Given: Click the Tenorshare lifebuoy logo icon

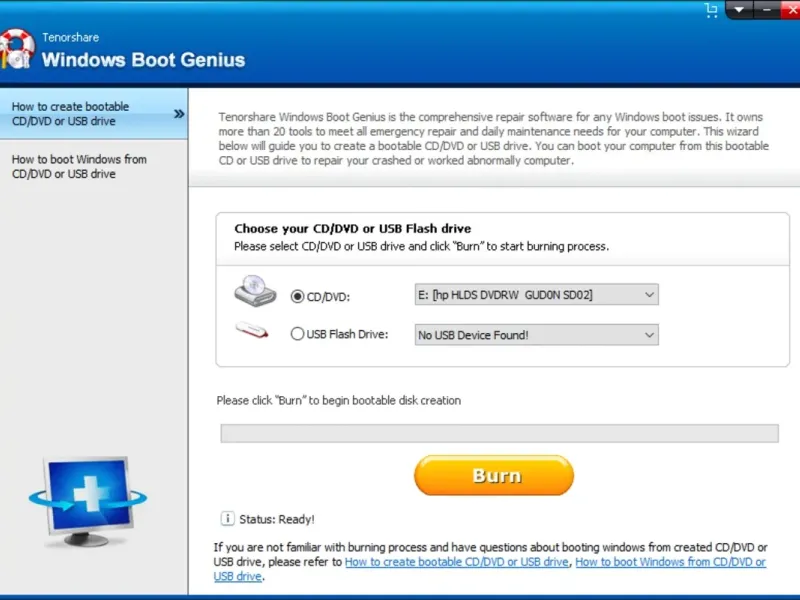Looking at the screenshot, I should coord(17,49).
